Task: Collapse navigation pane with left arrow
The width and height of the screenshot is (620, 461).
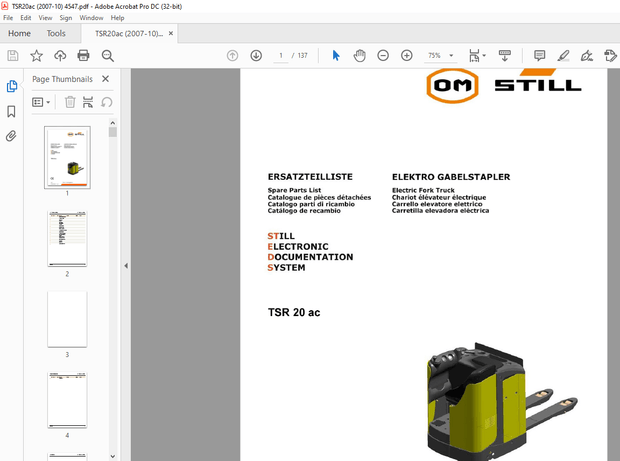Action: tap(126, 266)
